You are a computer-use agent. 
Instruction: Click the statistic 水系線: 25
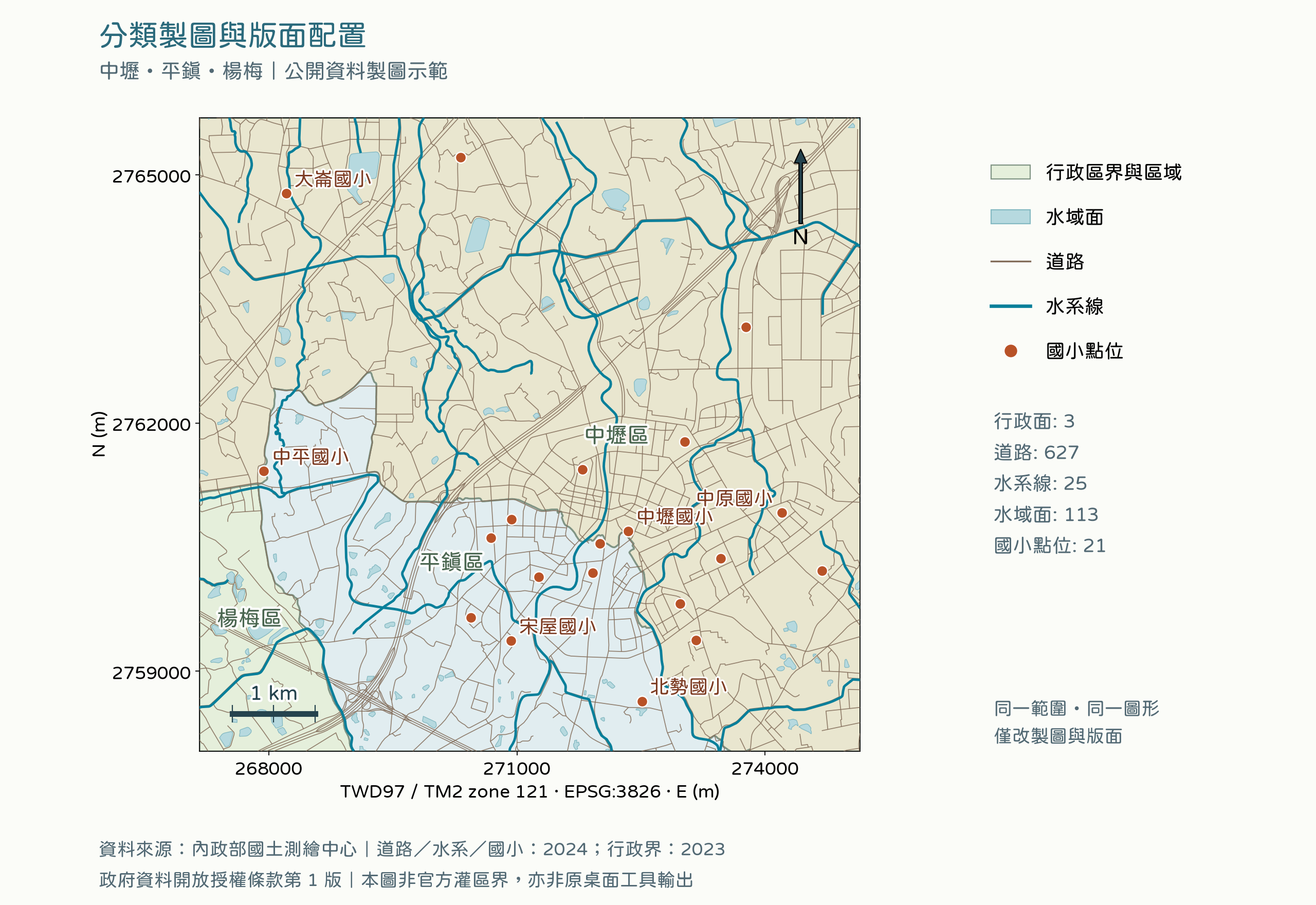coord(1040,483)
